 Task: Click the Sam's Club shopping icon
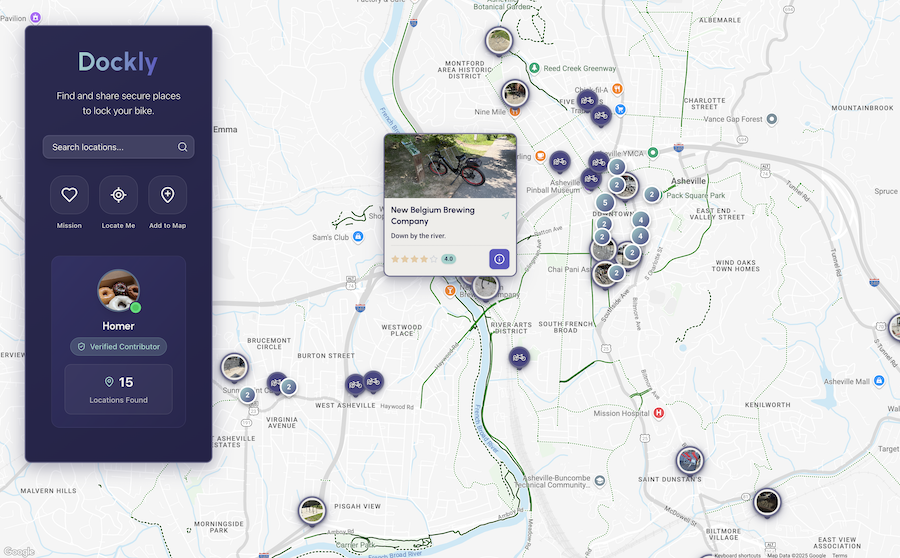click(x=358, y=237)
